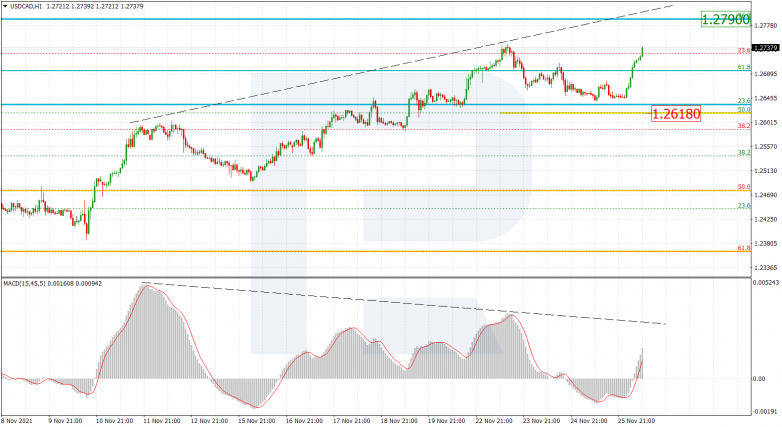Click the 22 Nov 21:00 time label
The image size is (782, 427).
point(495,421)
